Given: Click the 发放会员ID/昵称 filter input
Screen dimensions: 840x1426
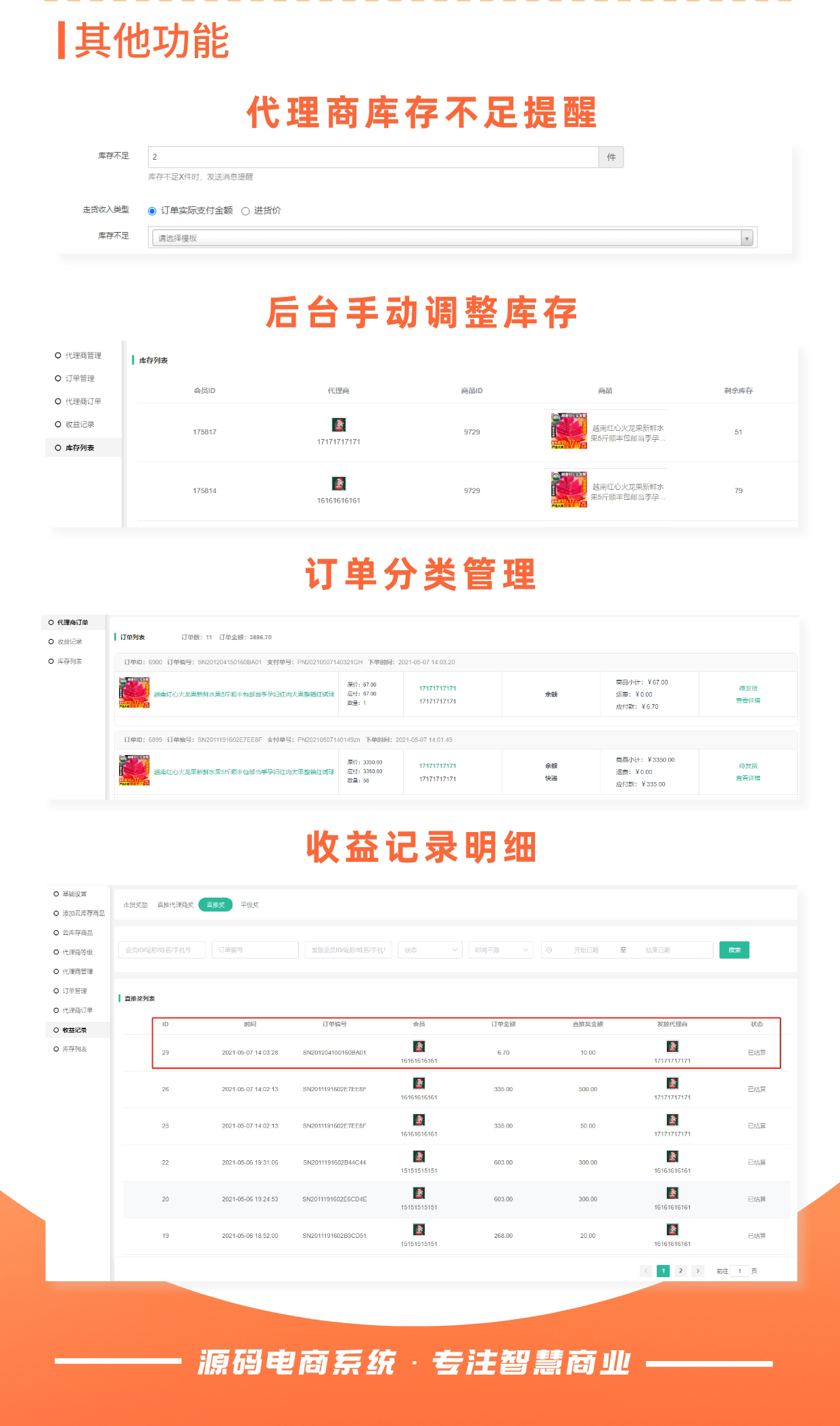Looking at the screenshot, I should pos(348,950).
